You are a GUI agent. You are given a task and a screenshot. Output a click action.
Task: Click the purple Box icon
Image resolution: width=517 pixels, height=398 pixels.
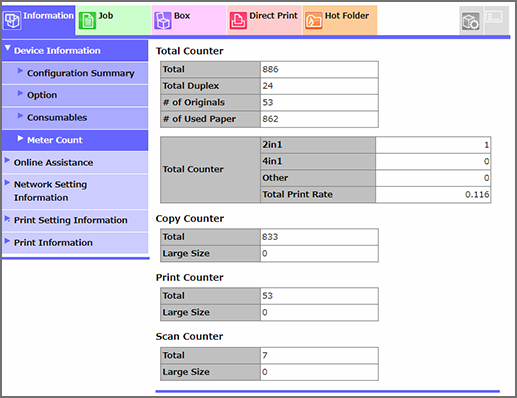coord(163,21)
